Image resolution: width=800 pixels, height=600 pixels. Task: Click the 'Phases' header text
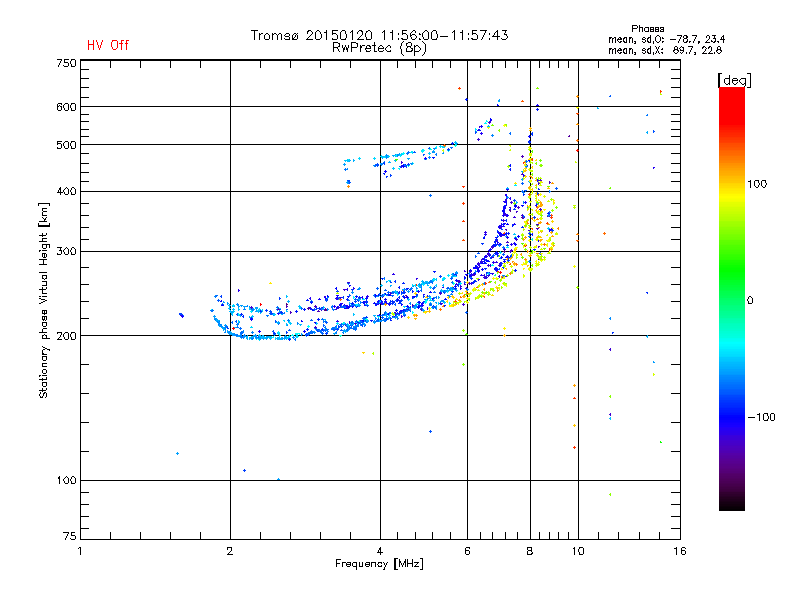(647, 29)
